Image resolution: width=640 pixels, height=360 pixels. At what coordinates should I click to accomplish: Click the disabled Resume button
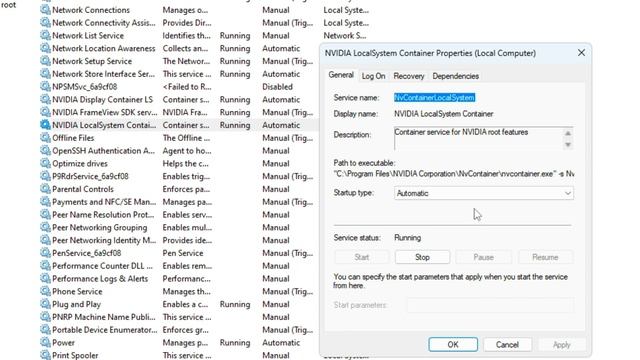[x=545, y=257]
